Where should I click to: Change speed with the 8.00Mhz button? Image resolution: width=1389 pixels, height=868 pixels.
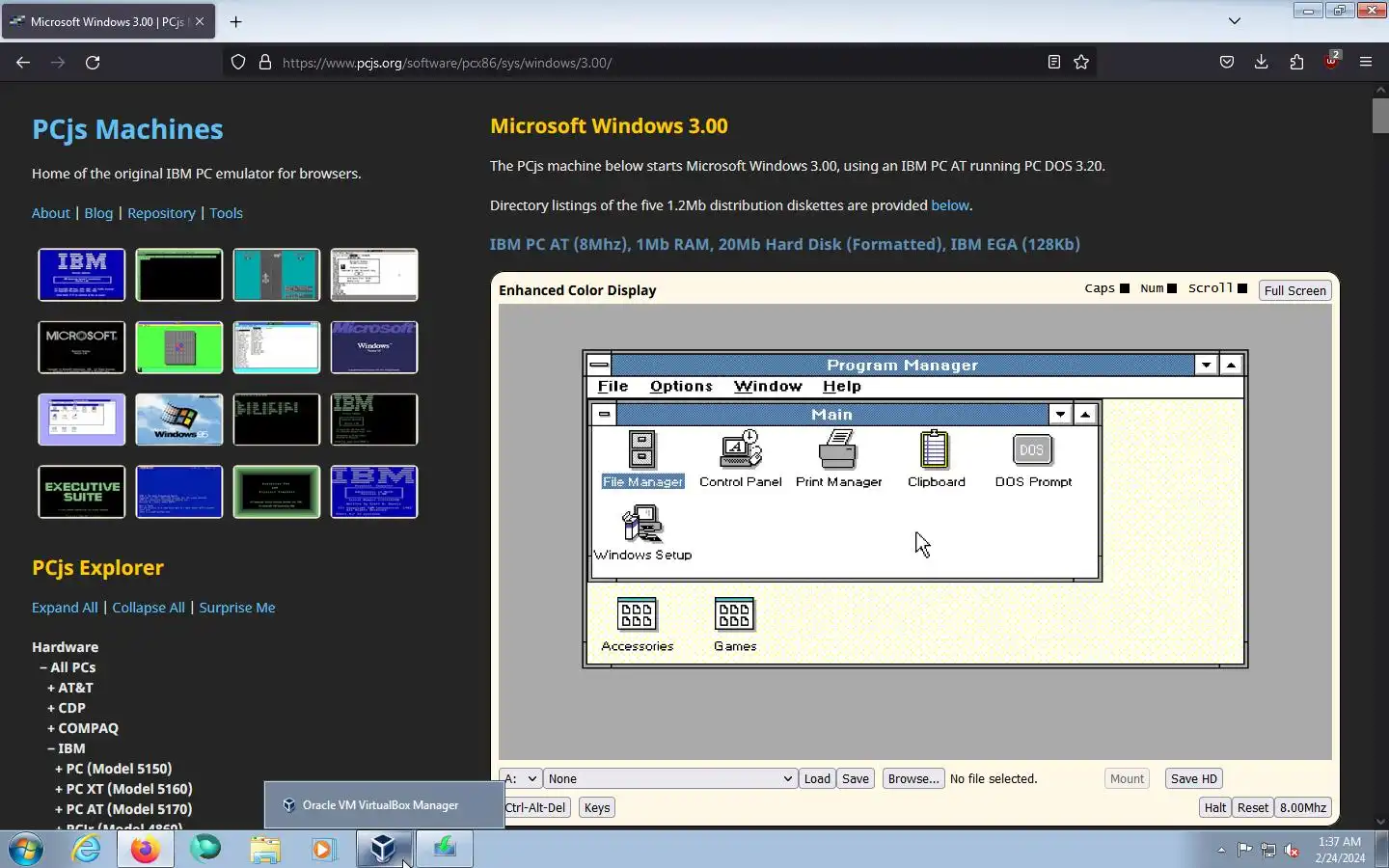[1303, 807]
